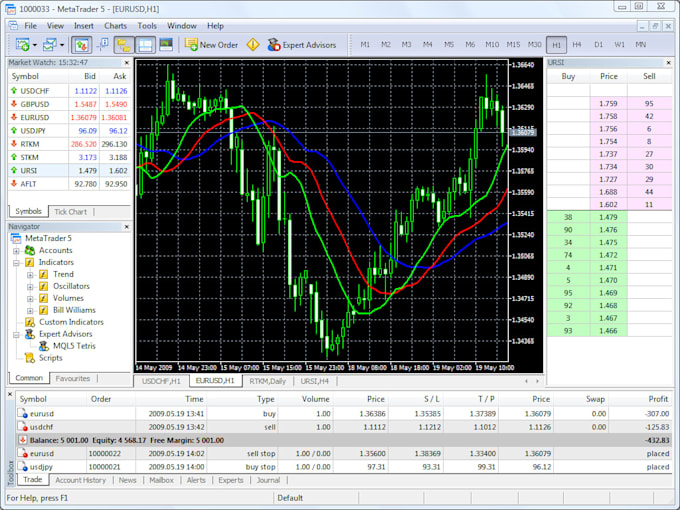Select the RTKM symbol row
This screenshot has width=680, height=510.
[69, 144]
